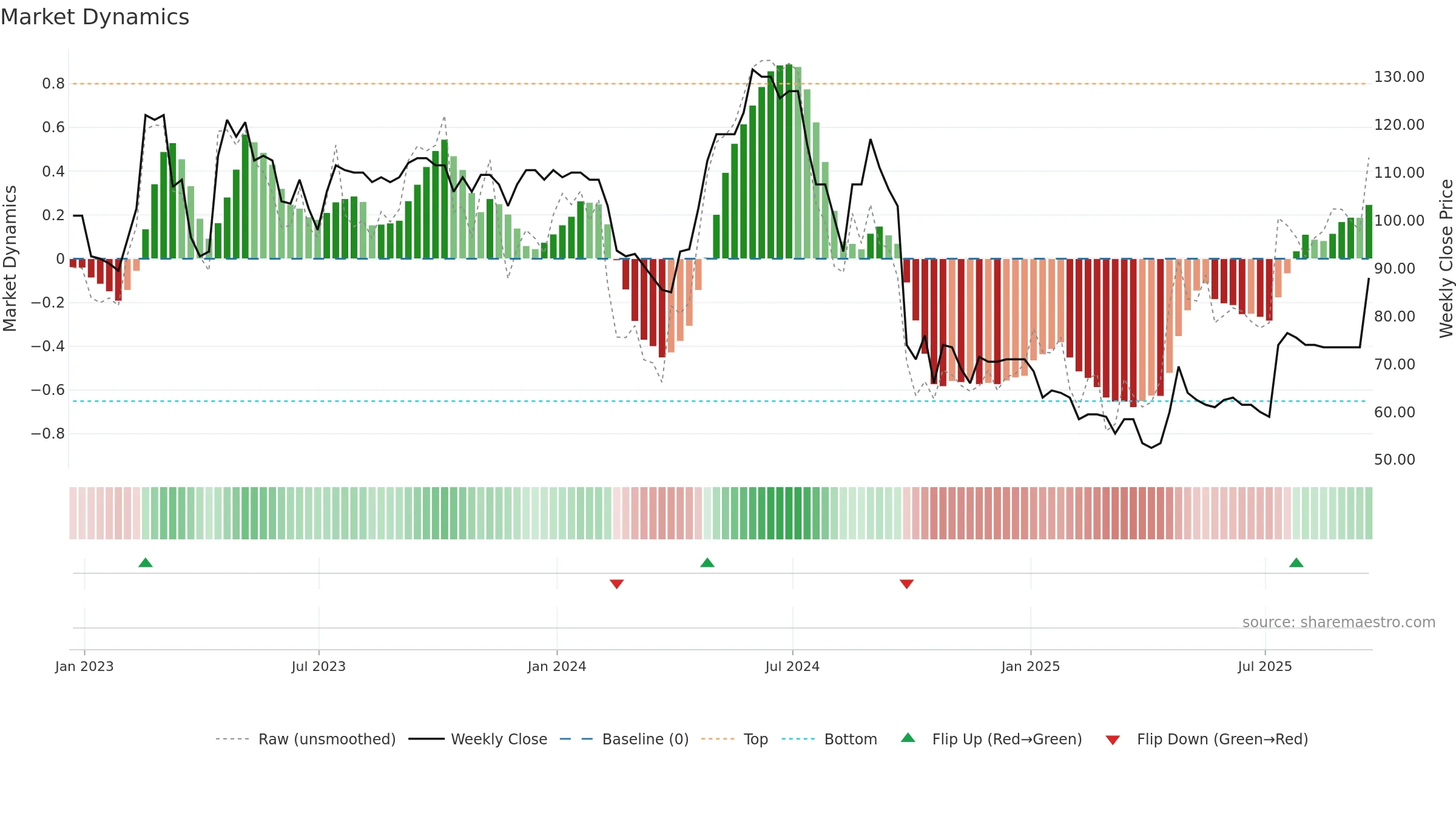Screen dimensions: 1456x819
Task: Click the Jul 2024 x-axis label
Action: coord(792,666)
